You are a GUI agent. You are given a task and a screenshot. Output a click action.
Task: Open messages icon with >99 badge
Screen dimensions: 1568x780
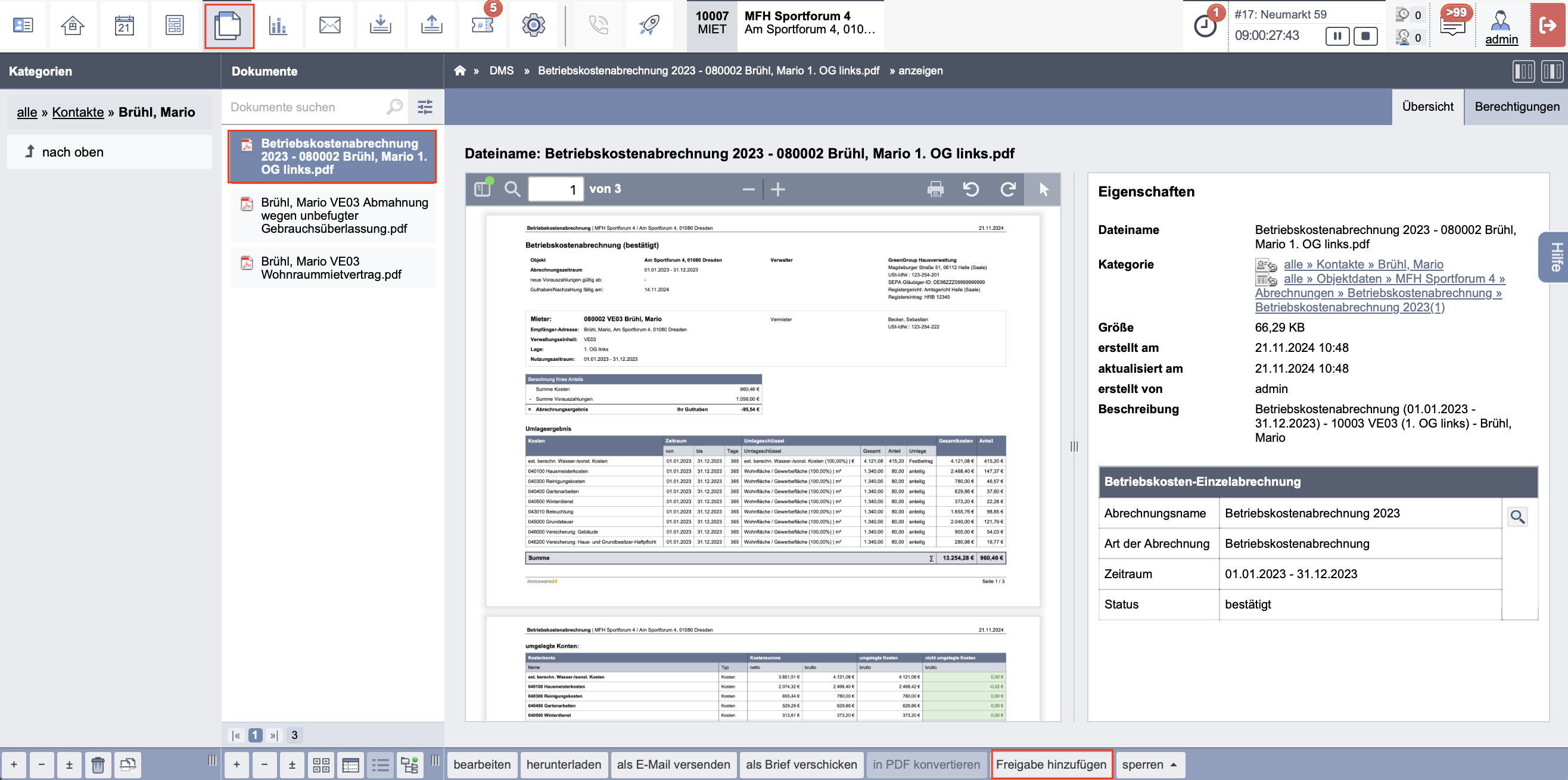coord(1453,25)
